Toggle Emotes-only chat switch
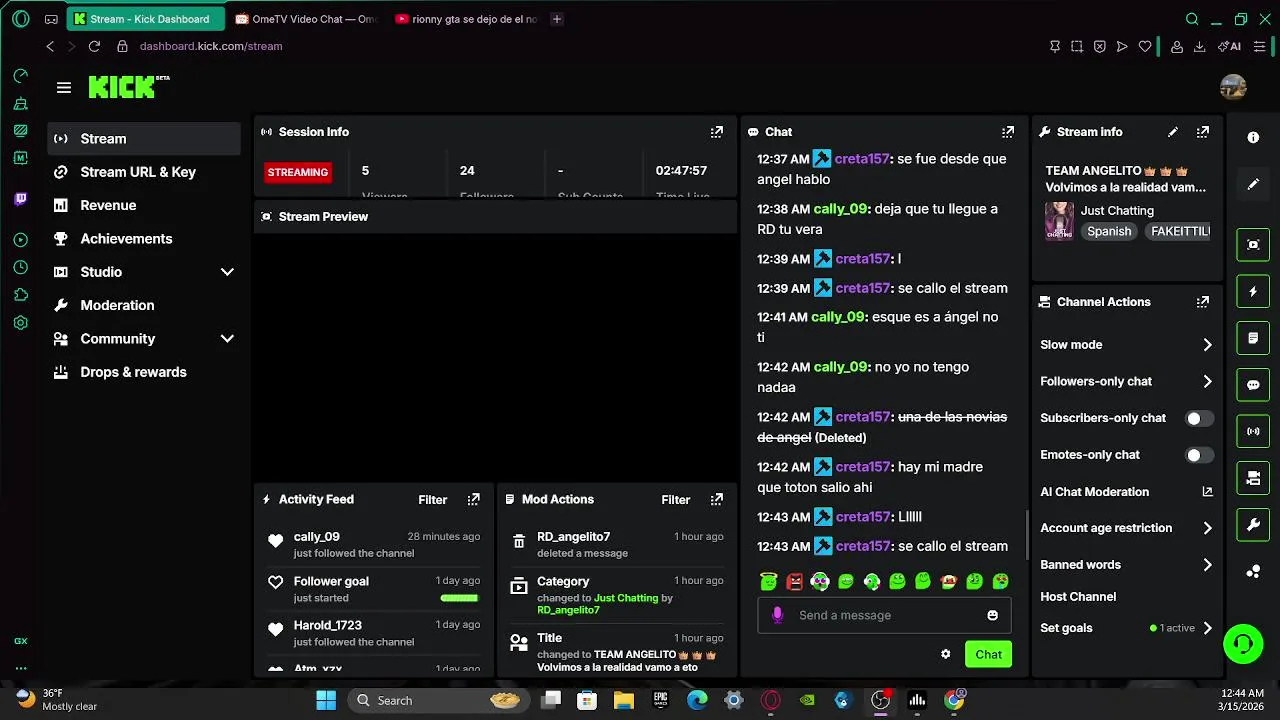The height and width of the screenshot is (720, 1280). (x=1199, y=455)
